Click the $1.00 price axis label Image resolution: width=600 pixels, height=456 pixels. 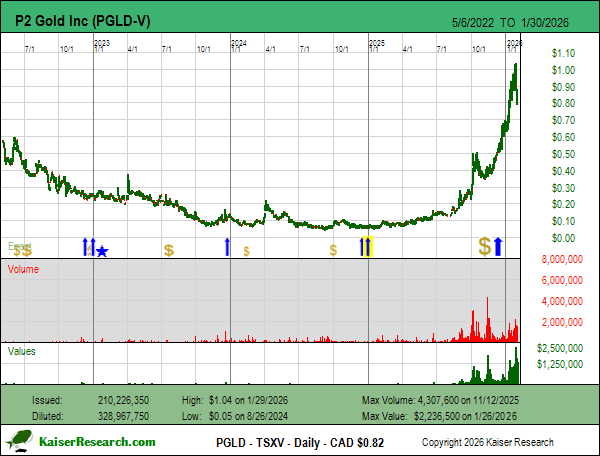point(563,70)
